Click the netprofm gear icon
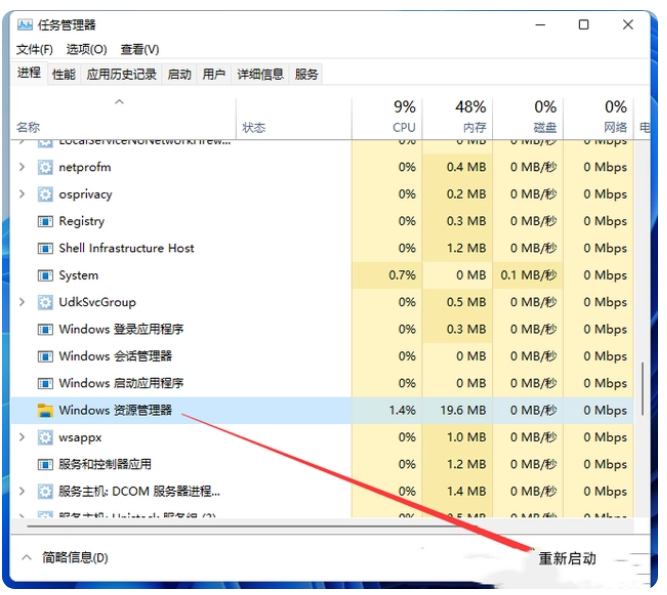Image resolution: width=667 pixels, height=595 pixels. tap(45, 167)
